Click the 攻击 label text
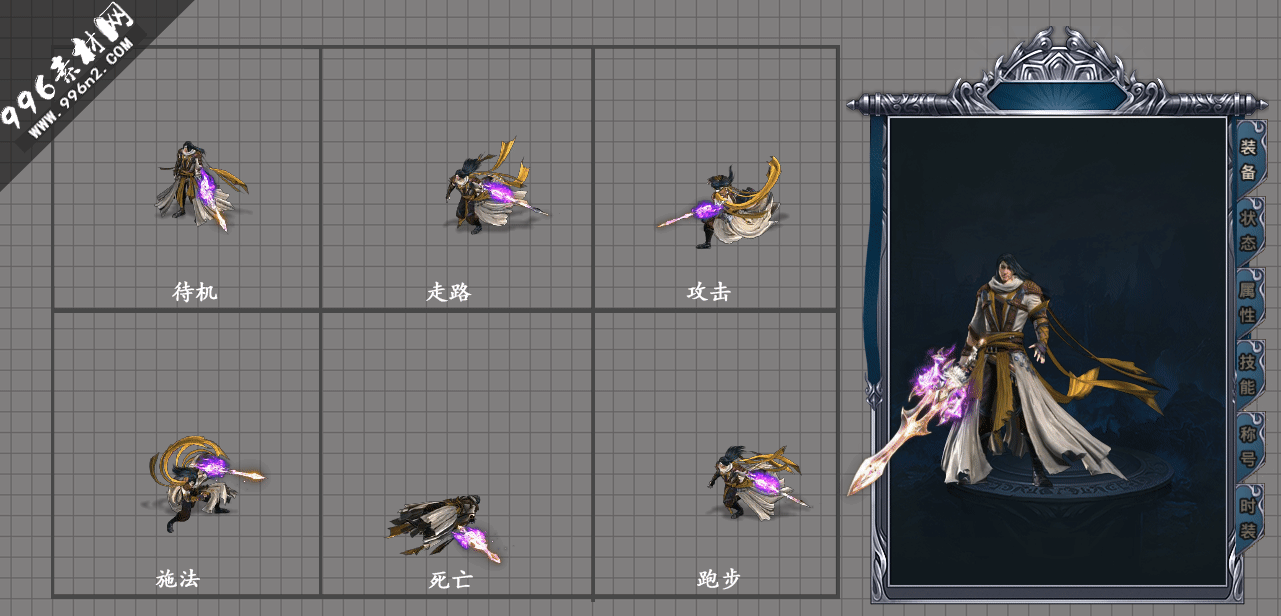This screenshot has height=616, width=1281. [x=709, y=292]
